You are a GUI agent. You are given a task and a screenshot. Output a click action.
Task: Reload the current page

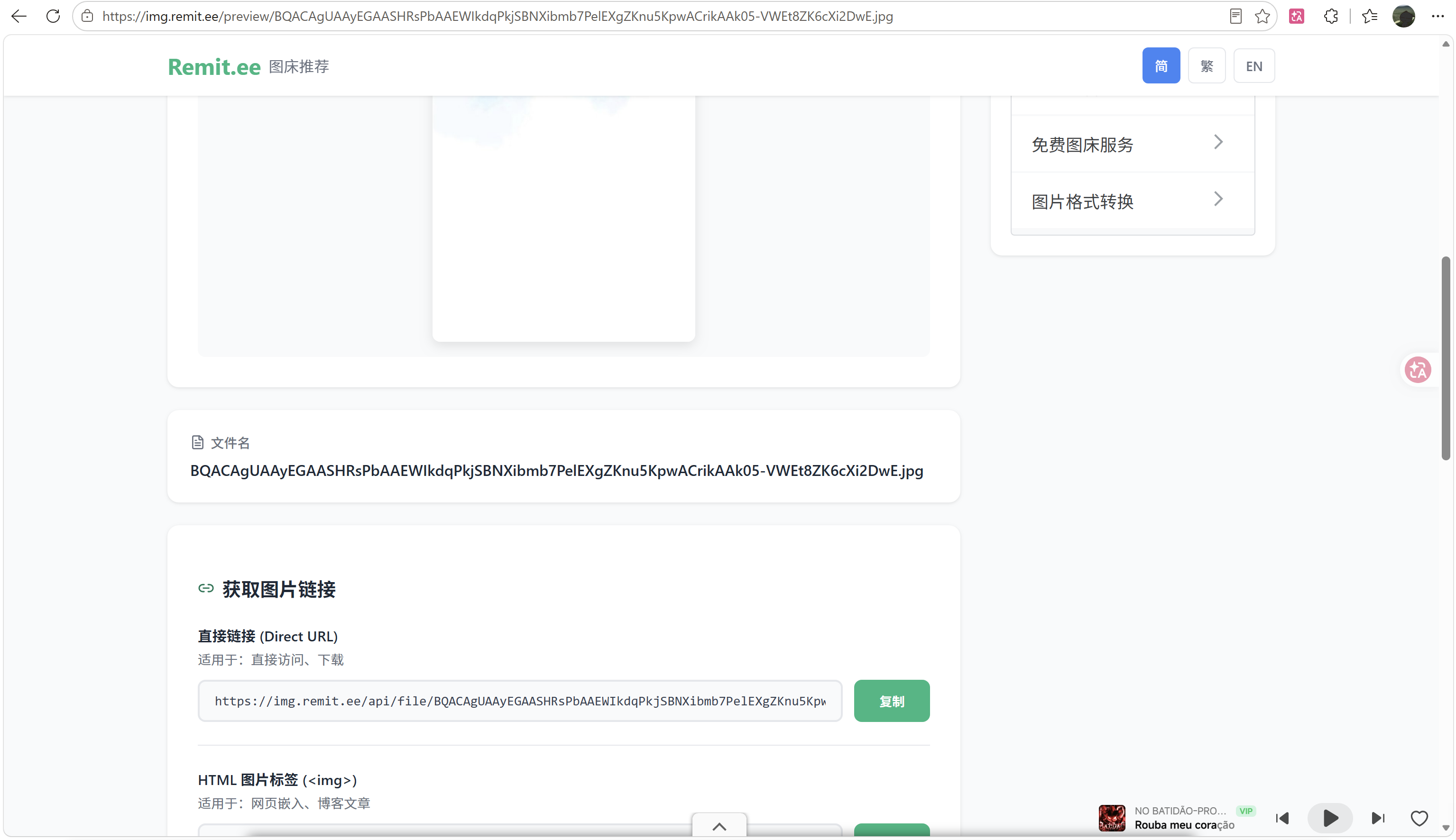click(x=53, y=16)
